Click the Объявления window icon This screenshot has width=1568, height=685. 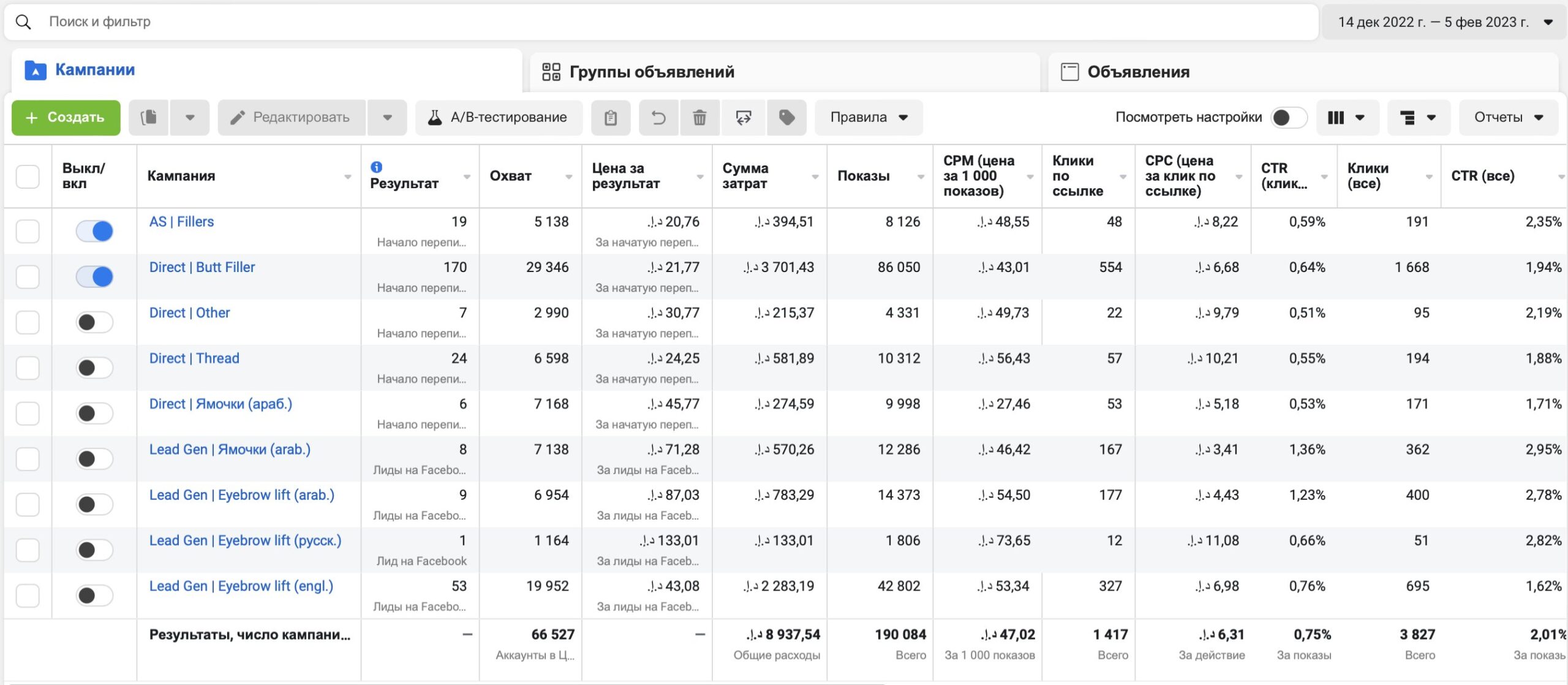click(x=1069, y=72)
